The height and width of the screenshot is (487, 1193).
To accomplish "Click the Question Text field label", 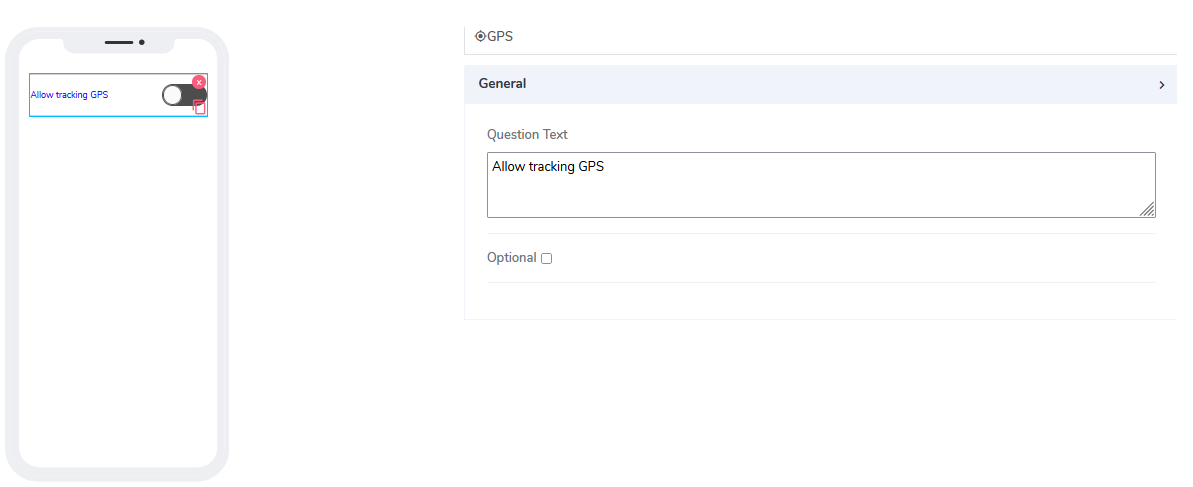I will (x=527, y=135).
